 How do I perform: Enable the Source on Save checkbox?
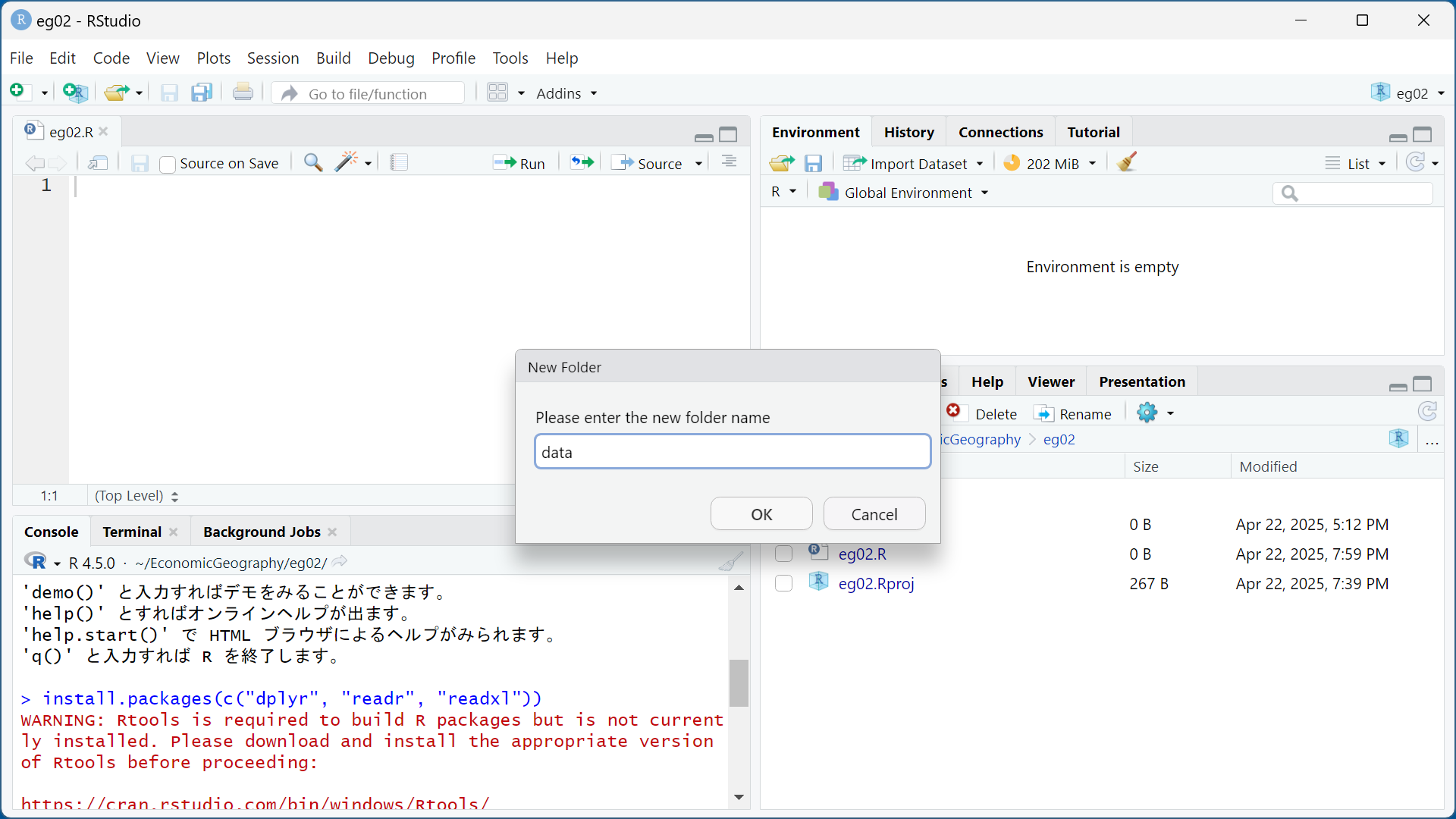pyautogui.click(x=168, y=165)
